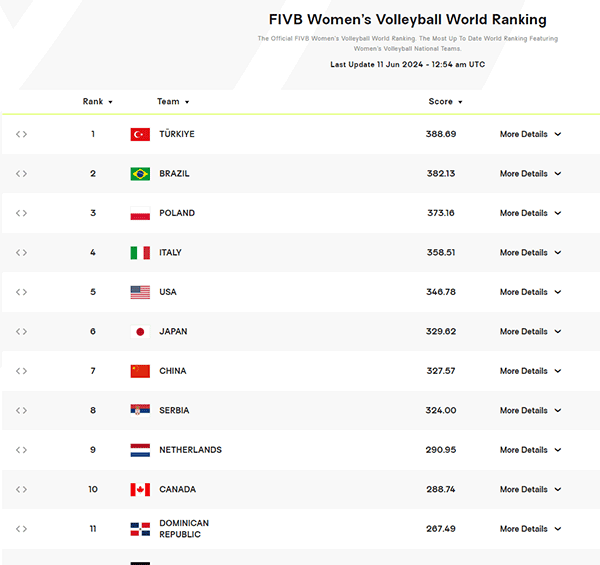Click the 388.69 score for Türkiye
The image size is (600, 565).
click(x=441, y=134)
